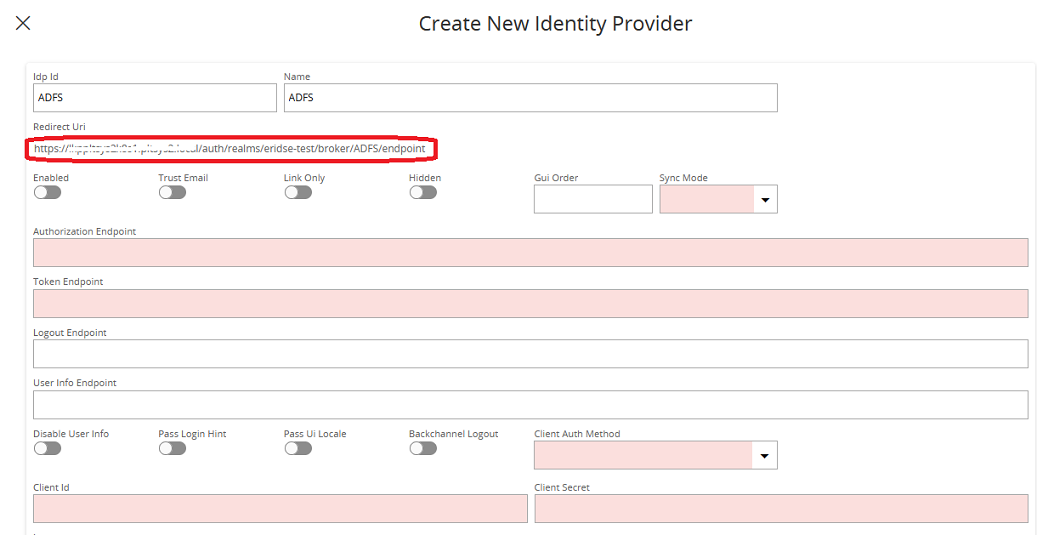This screenshot has height=535, width=1037.
Task: Click into the Token Endpoint field
Action: pyautogui.click(x=530, y=303)
